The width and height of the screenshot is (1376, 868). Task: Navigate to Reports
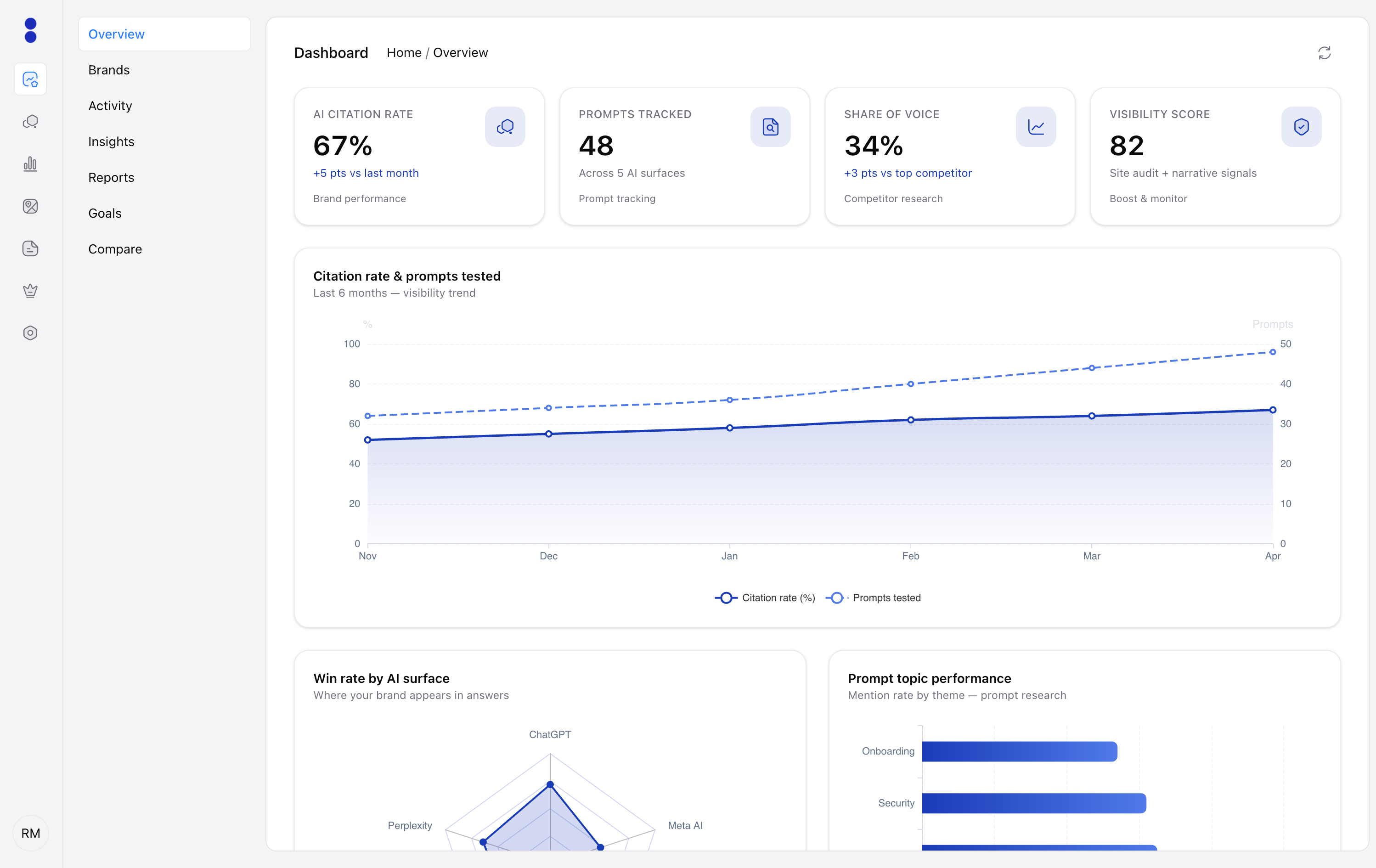click(164, 178)
